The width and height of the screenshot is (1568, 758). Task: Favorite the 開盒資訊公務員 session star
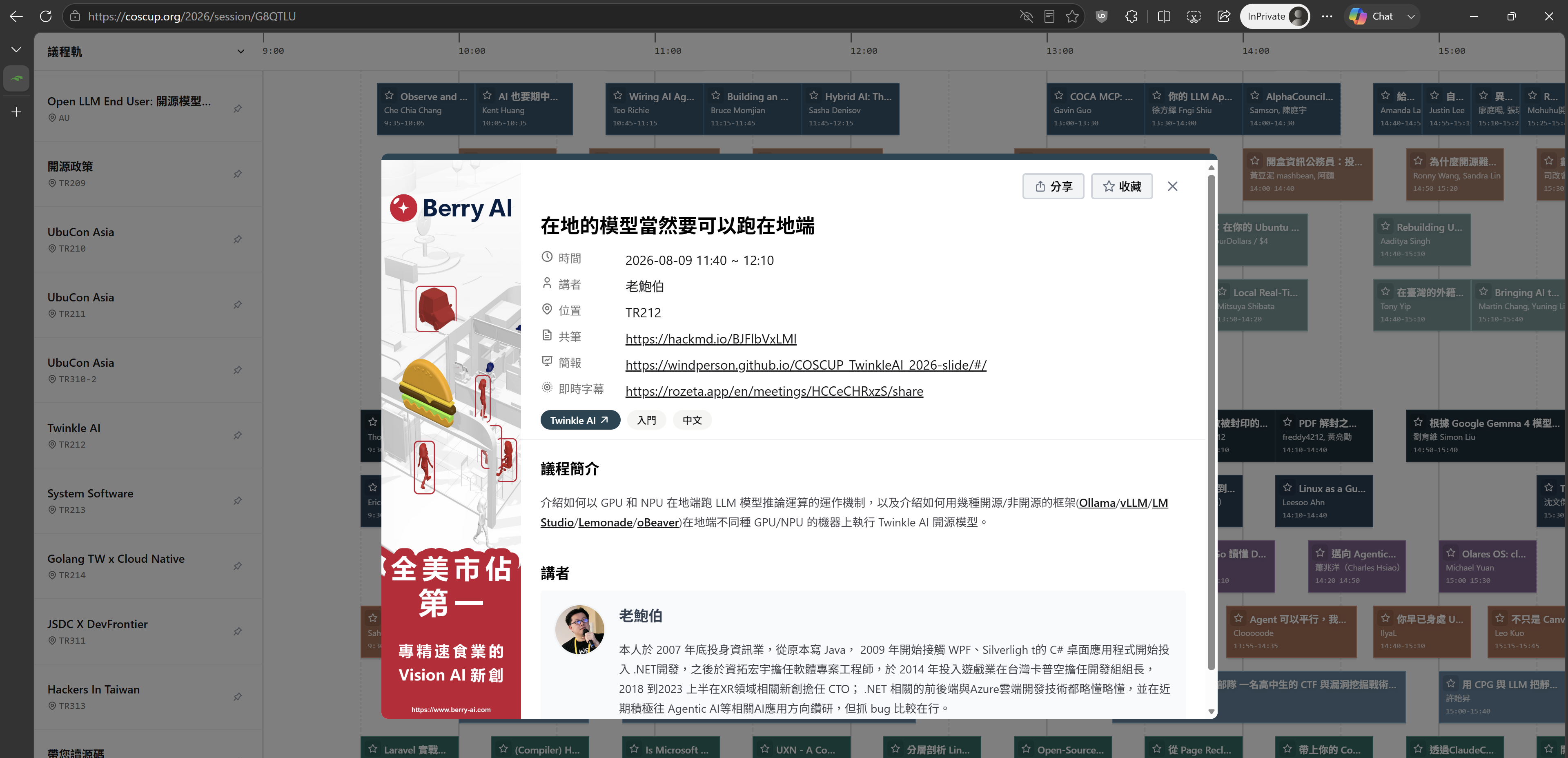[x=1255, y=161]
